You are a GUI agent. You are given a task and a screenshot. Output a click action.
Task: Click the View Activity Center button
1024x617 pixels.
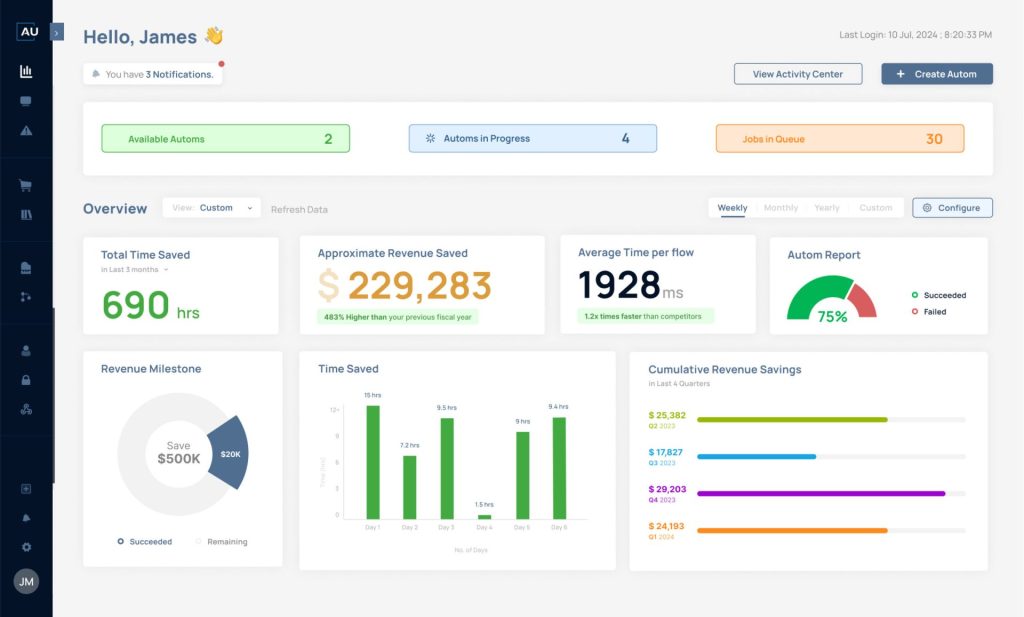(797, 74)
